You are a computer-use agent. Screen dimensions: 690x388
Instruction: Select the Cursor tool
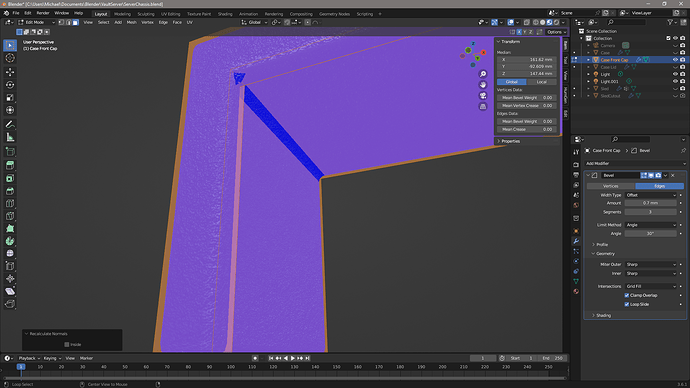click(10, 58)
